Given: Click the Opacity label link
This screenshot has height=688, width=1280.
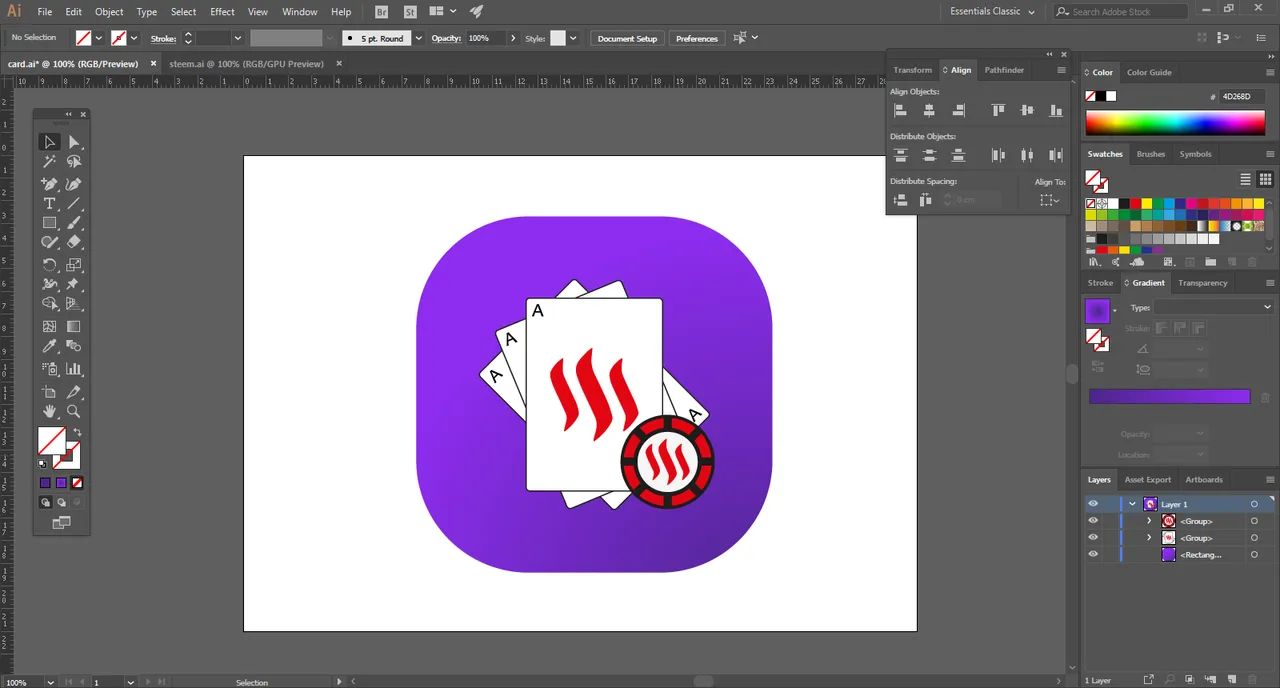Looking at the screenshot, I should (x=446, y=38).
